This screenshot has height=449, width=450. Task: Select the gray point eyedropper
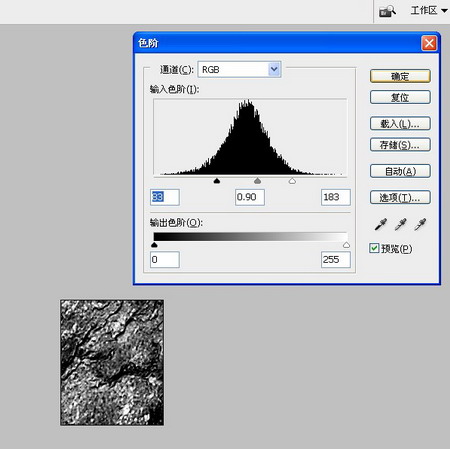pyautogui.click(x=400, y=225)
